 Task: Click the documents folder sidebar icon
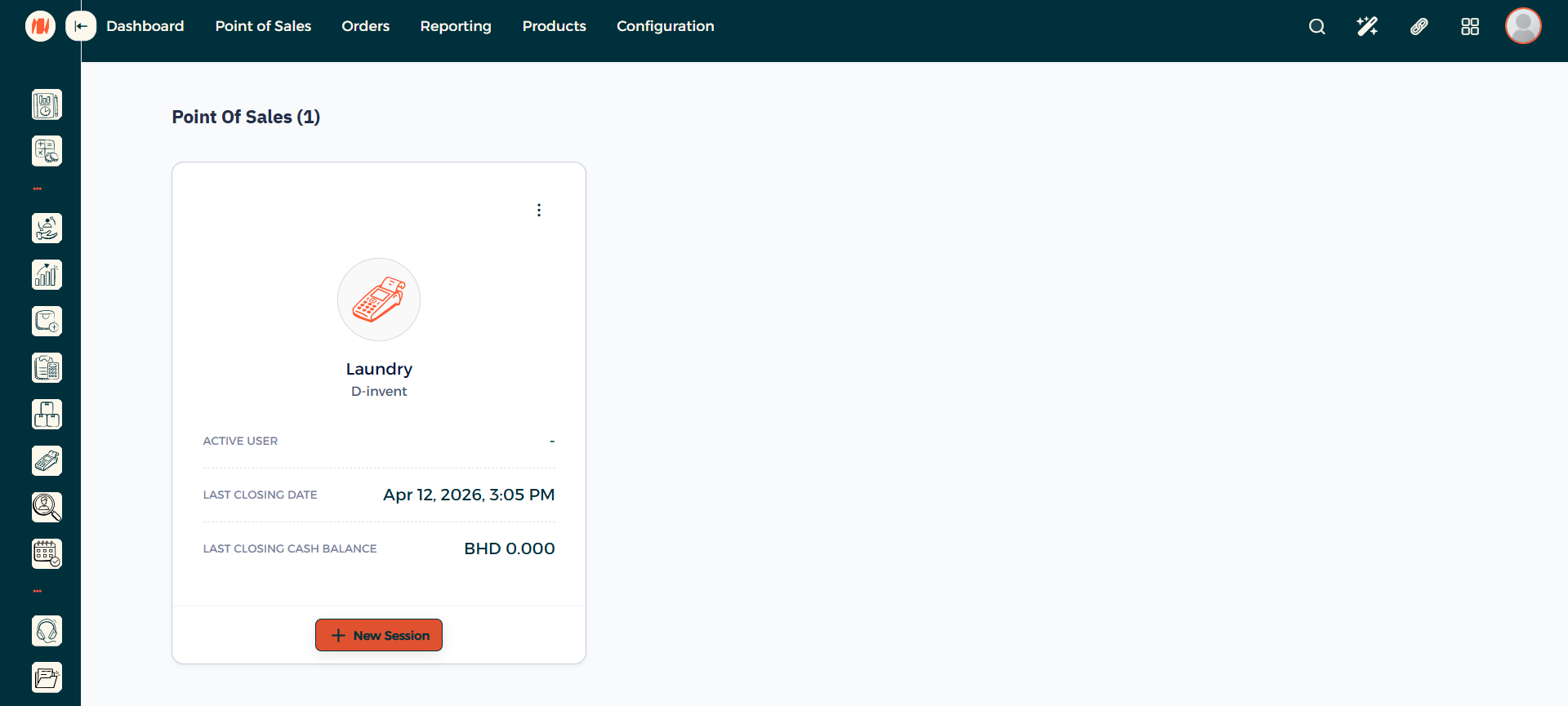tap(47, 677)
